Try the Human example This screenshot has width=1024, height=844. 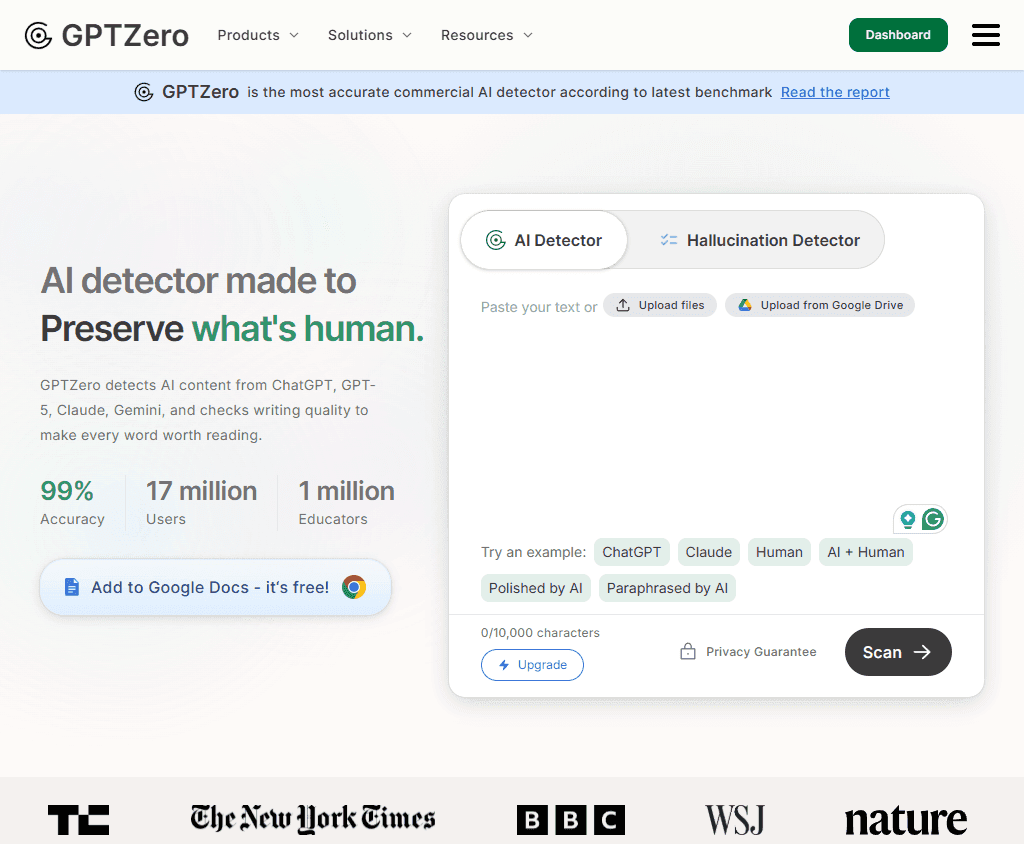779,552
